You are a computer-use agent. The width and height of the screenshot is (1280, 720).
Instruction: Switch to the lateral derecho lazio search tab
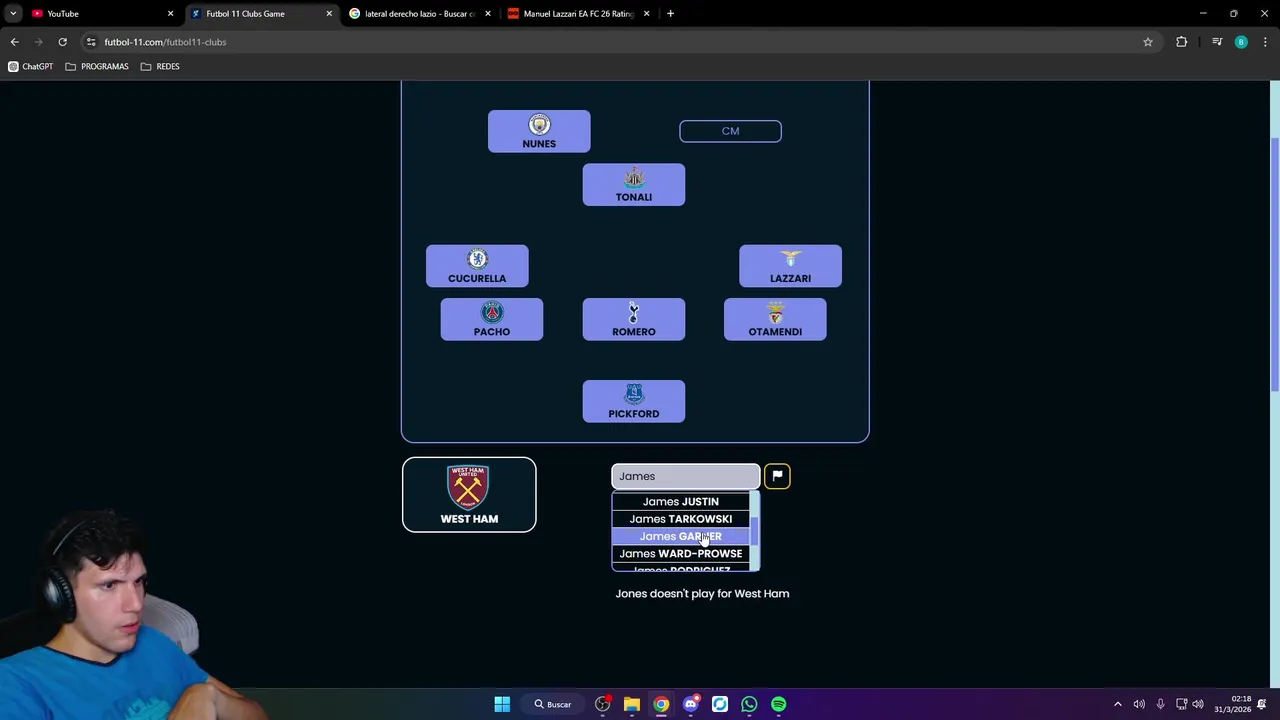(420, 14)
